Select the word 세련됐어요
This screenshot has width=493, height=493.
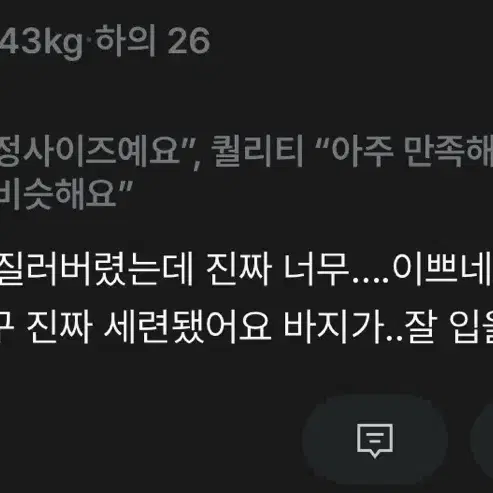click(188, 327)
